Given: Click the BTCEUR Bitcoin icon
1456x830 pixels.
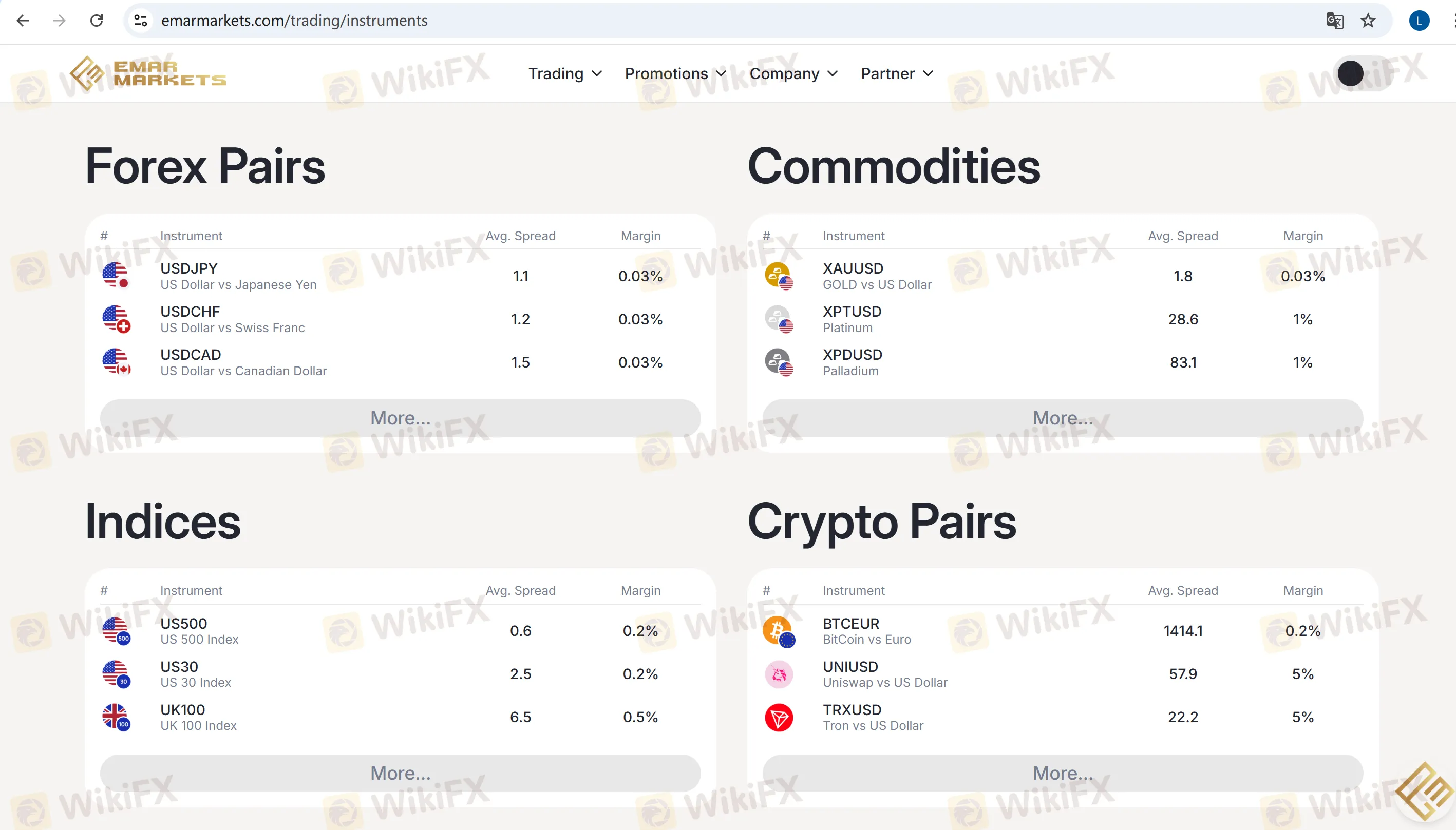Looking at the screenshot, I should click(779, 632).
